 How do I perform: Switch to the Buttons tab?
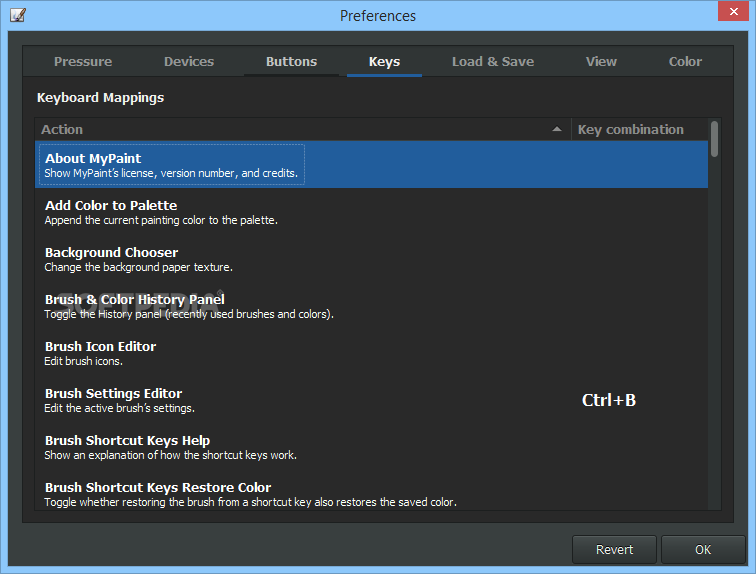(x=291, y=62)
